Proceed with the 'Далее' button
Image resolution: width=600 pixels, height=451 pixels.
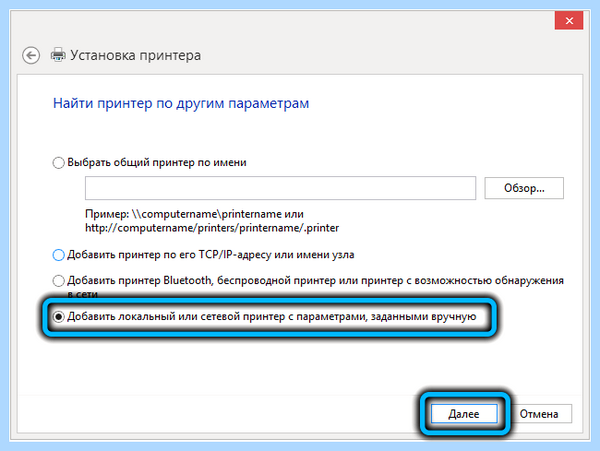pos(464,414)
